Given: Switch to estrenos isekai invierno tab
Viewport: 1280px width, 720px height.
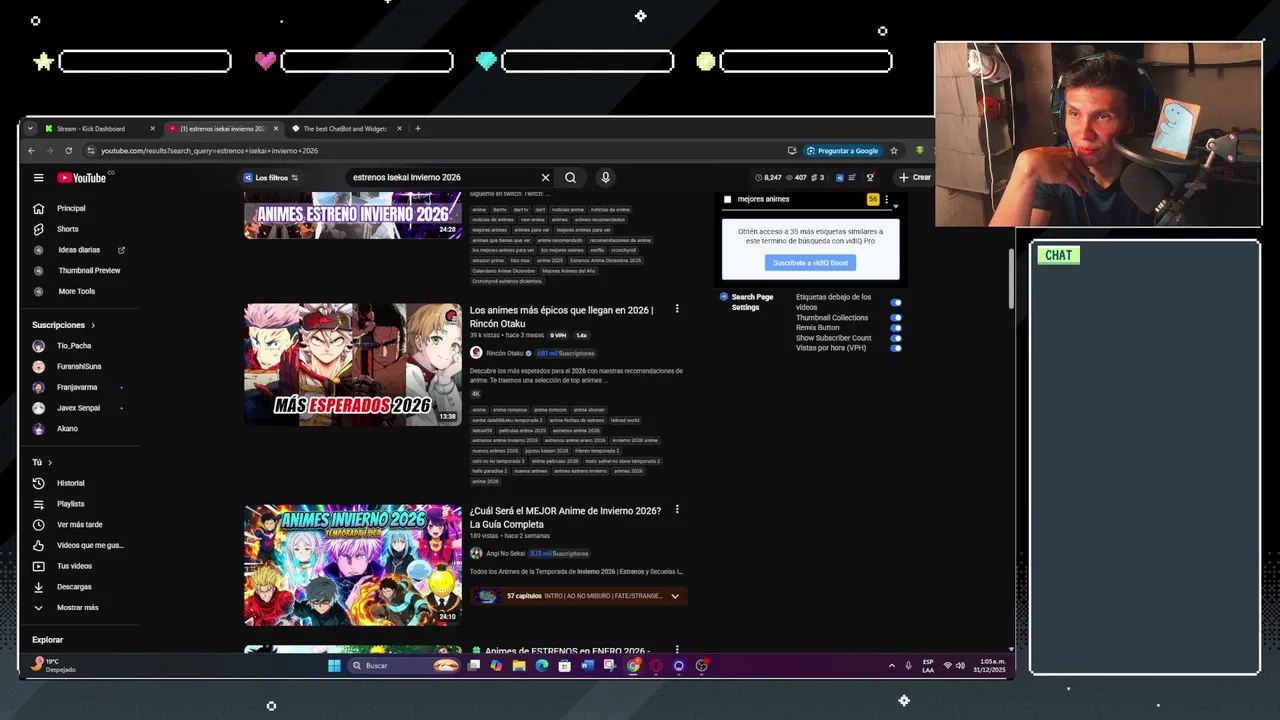Looking at the screenshot, I should (222, 128).
